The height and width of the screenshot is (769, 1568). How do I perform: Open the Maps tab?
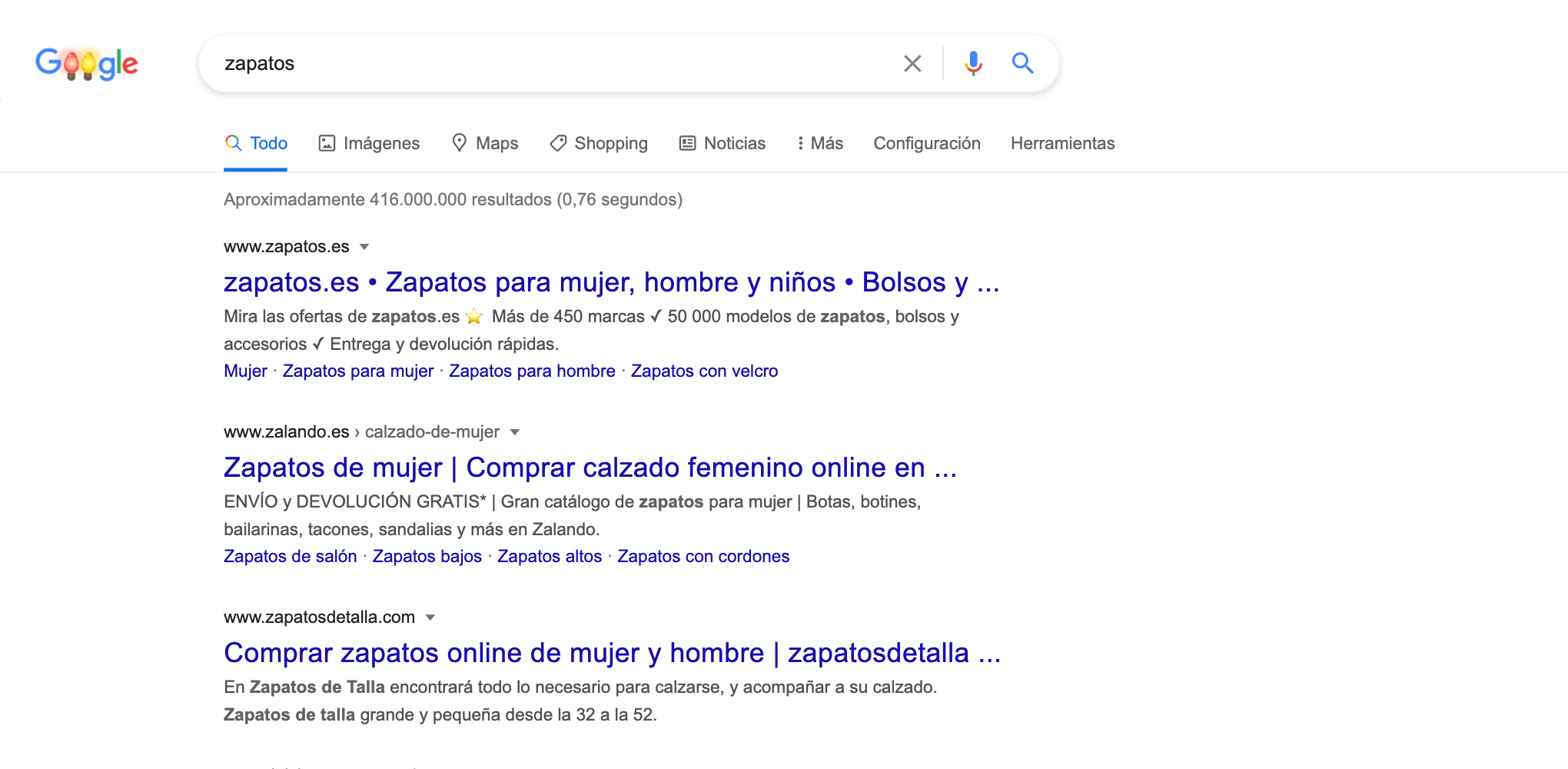pyautogui.click(x=484, y=143)
